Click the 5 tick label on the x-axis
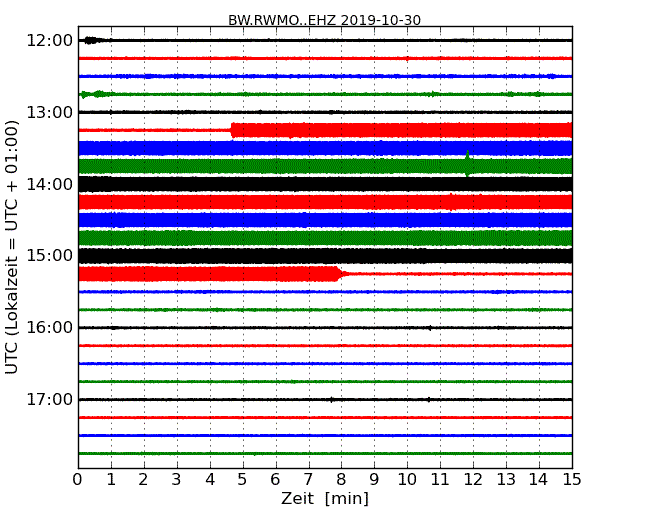Screen dimensions: 650x520 point(242,480)
